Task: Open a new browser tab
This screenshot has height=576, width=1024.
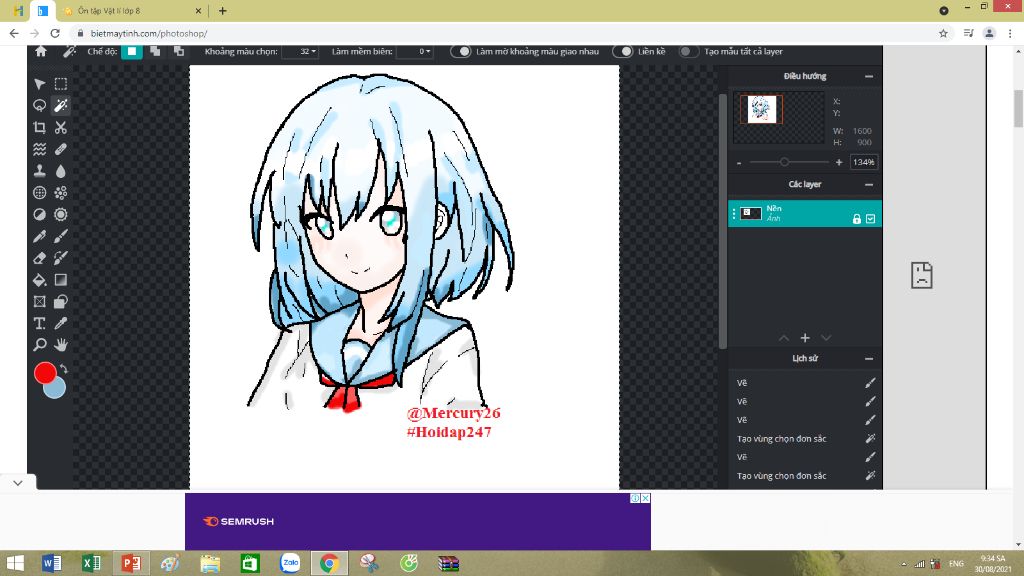Action: 223,11
